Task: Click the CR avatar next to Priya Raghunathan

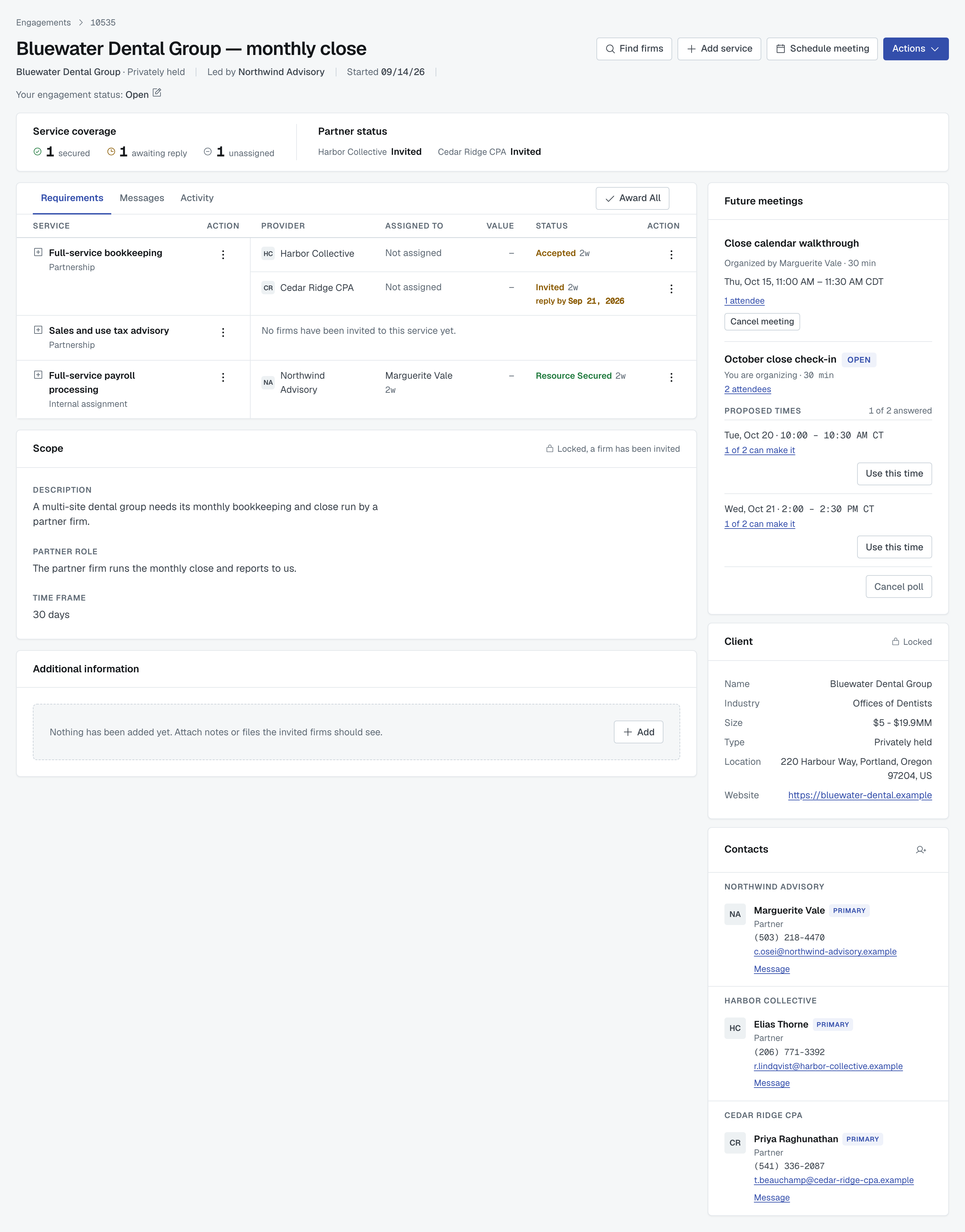Action: (x=735, y=1143)
